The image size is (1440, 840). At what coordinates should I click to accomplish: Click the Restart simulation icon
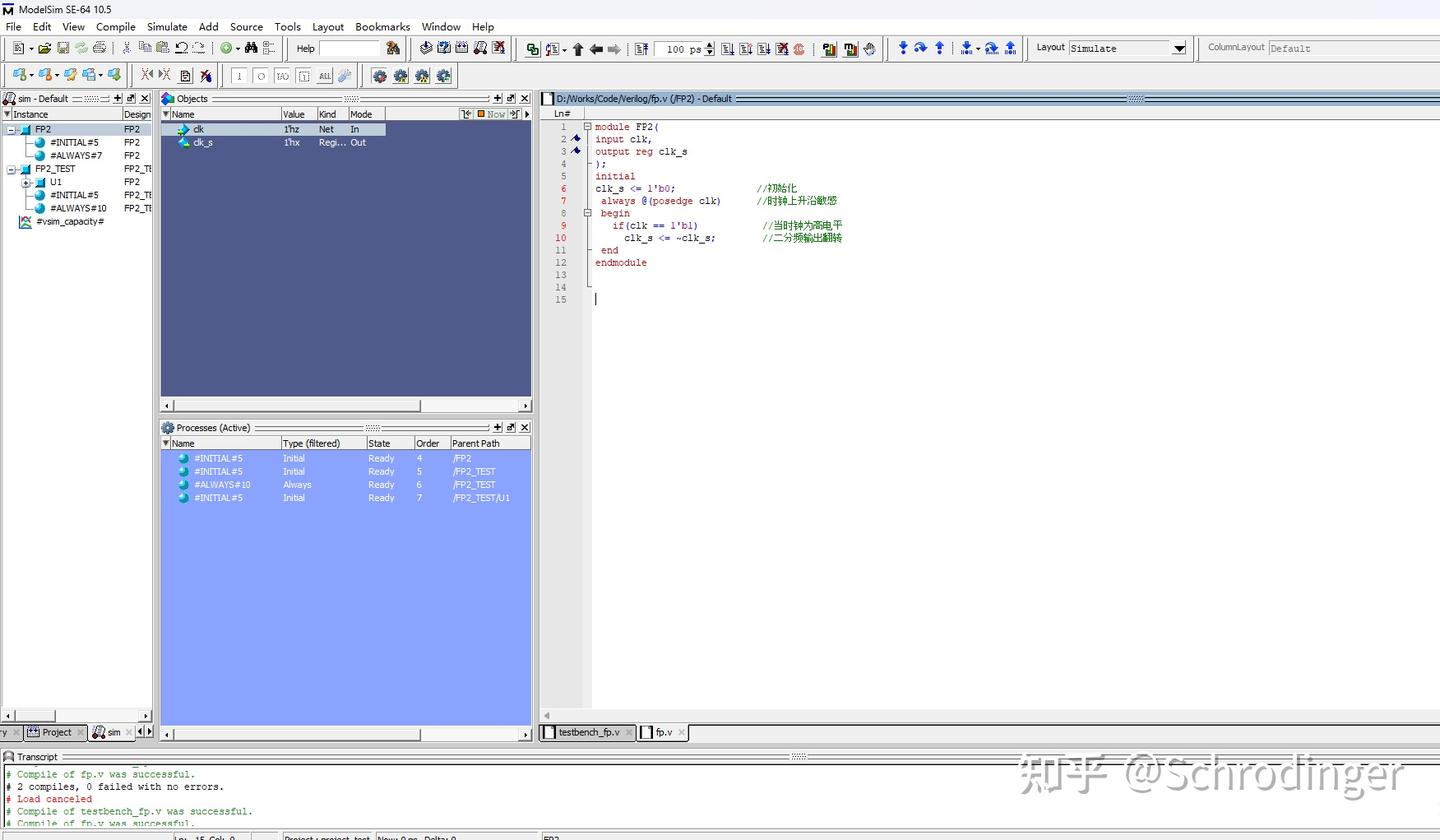(x=641, y=49)
